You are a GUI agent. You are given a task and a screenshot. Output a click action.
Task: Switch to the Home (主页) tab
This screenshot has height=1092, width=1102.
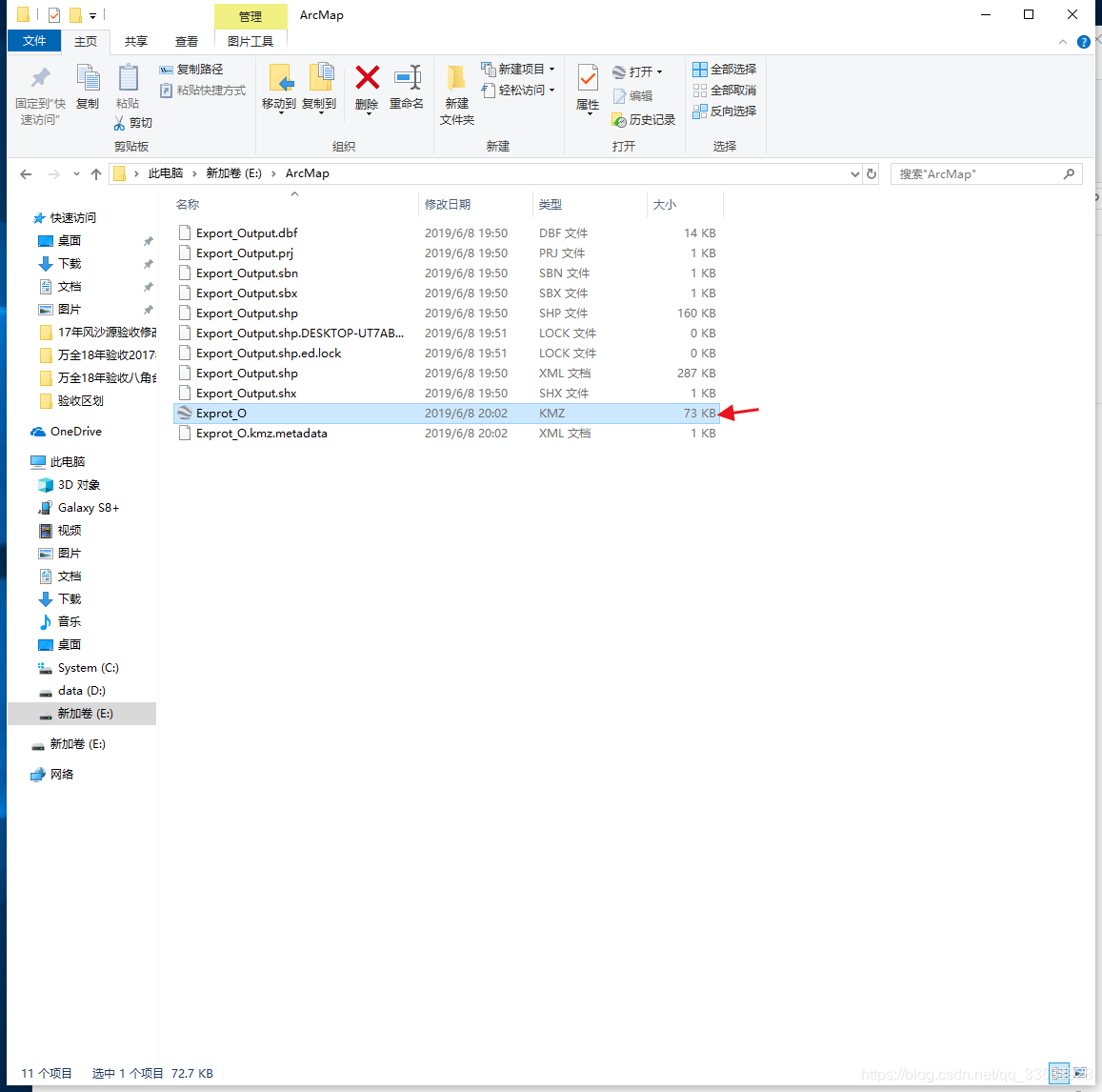point(86,42)
